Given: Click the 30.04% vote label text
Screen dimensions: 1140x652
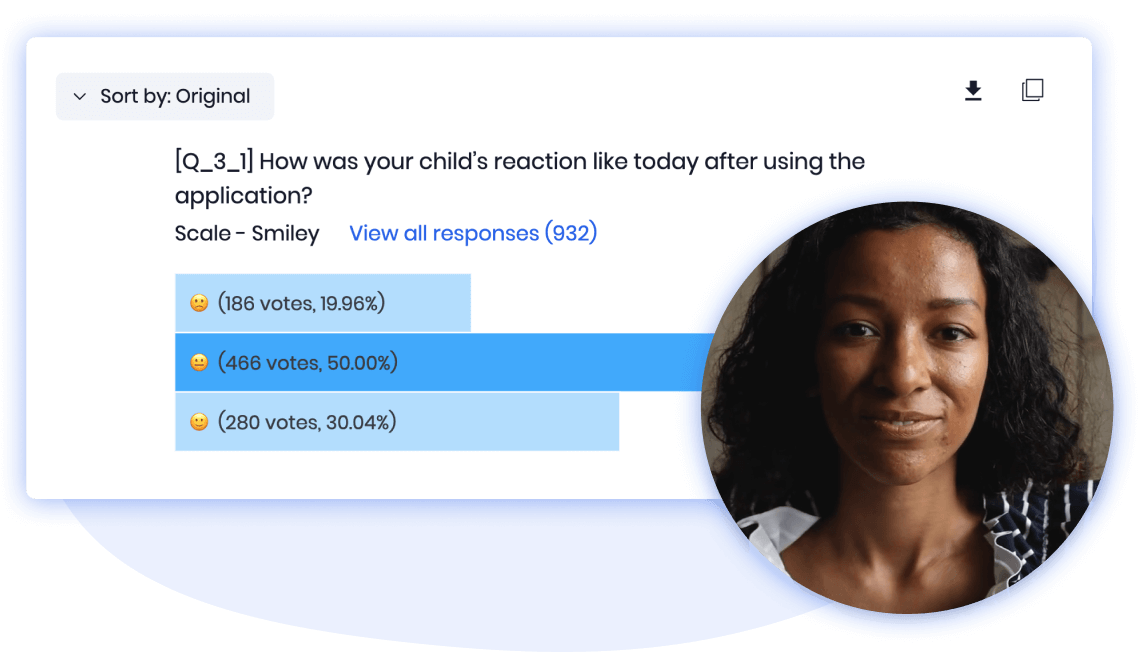Looking at the screenshot, I should pos(307,422).
